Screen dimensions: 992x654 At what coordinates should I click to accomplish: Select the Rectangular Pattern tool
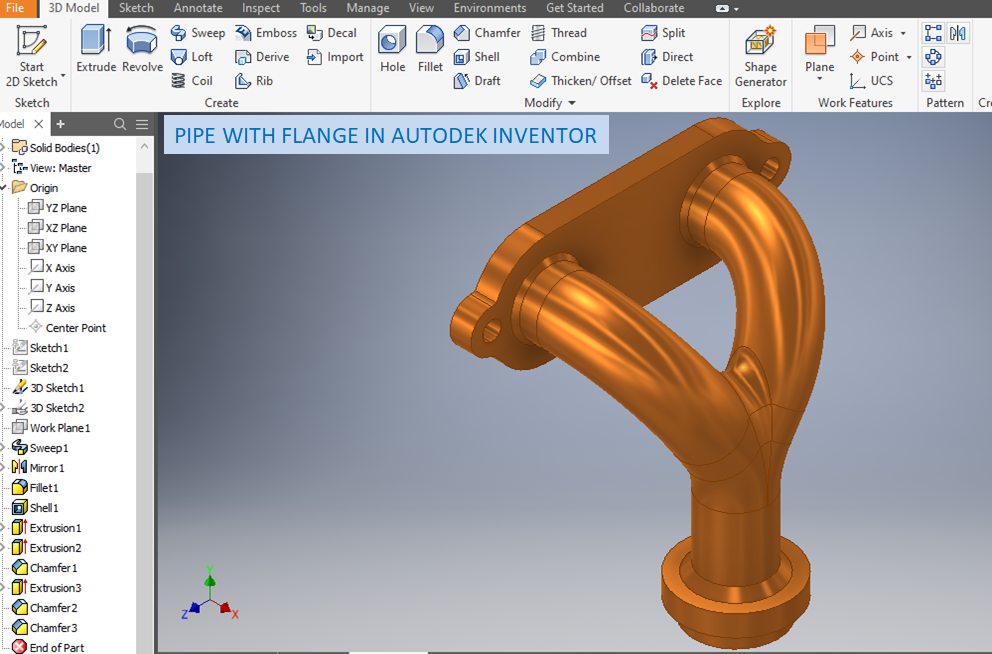[933, 33]
